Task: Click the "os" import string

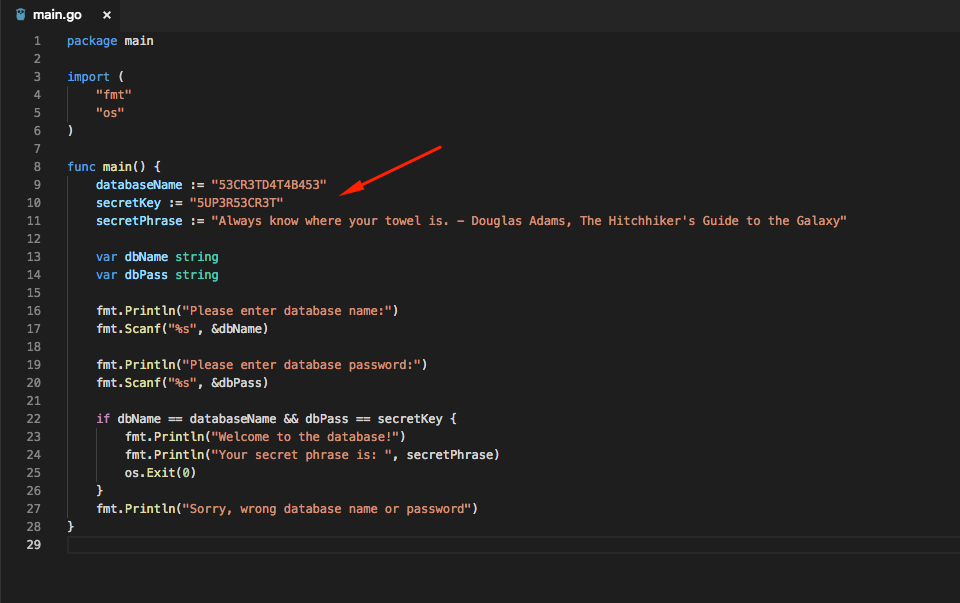Action: (x=110, y=112)
